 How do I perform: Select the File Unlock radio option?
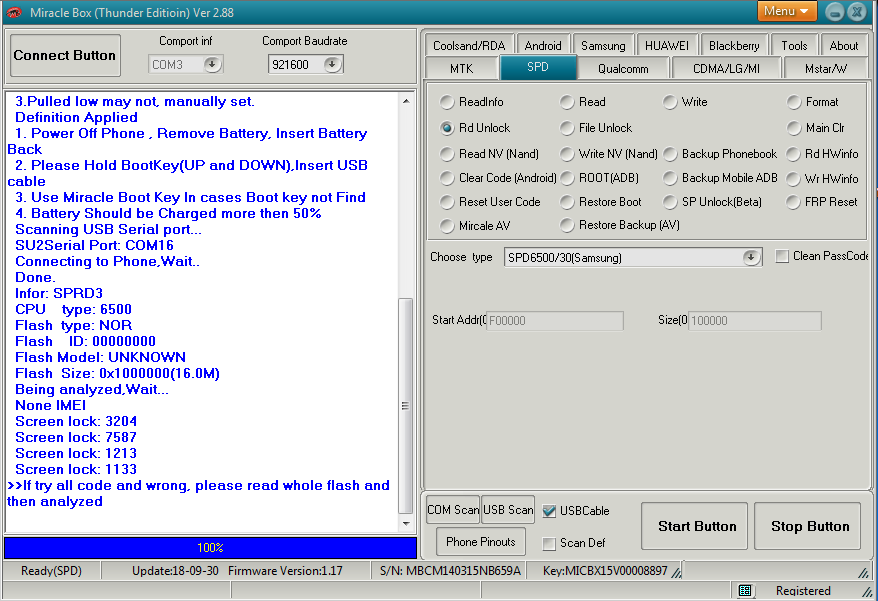tap(596, 128)
